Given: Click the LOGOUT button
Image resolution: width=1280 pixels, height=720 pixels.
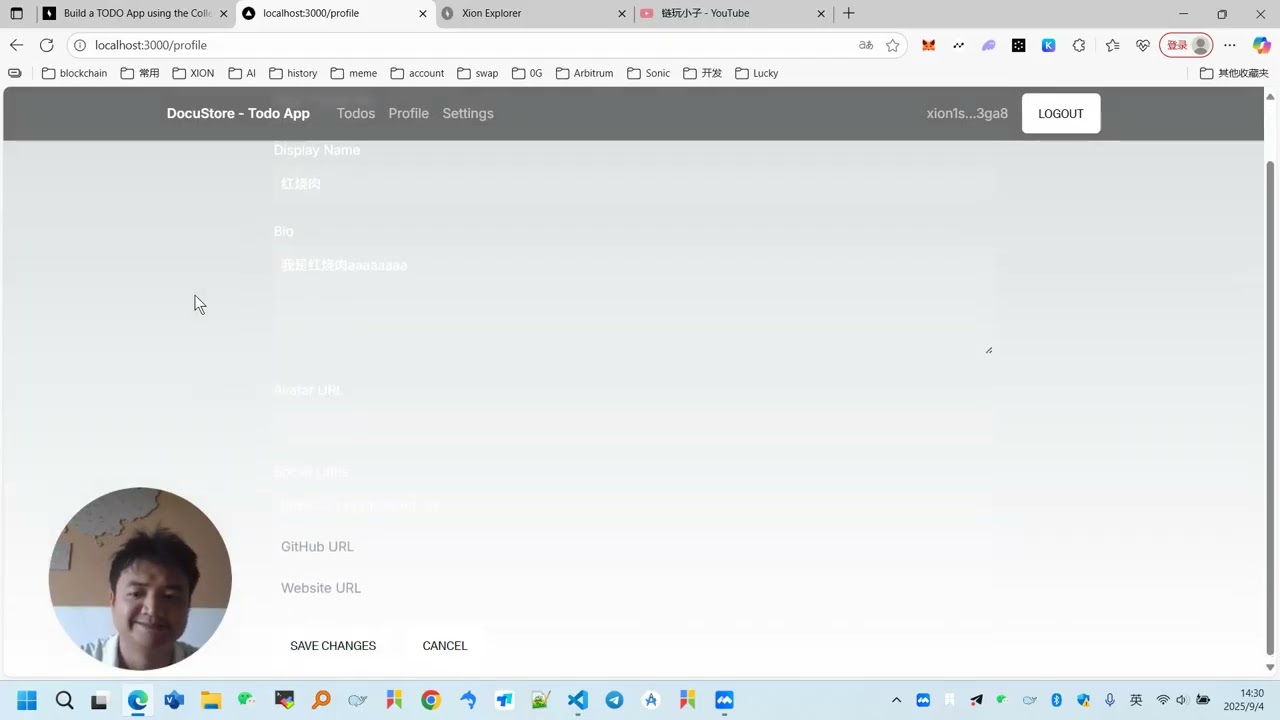Looking at the screenshot, I should click(x=1061, y=113).
